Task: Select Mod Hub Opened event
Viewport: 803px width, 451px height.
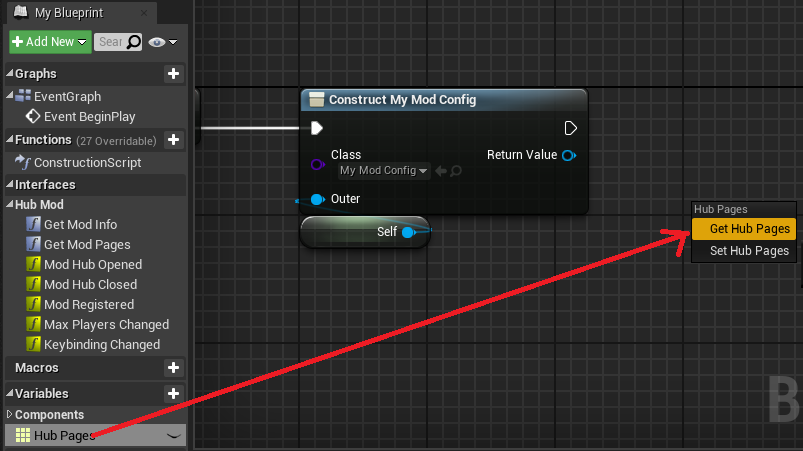Action: click(93, 265)
